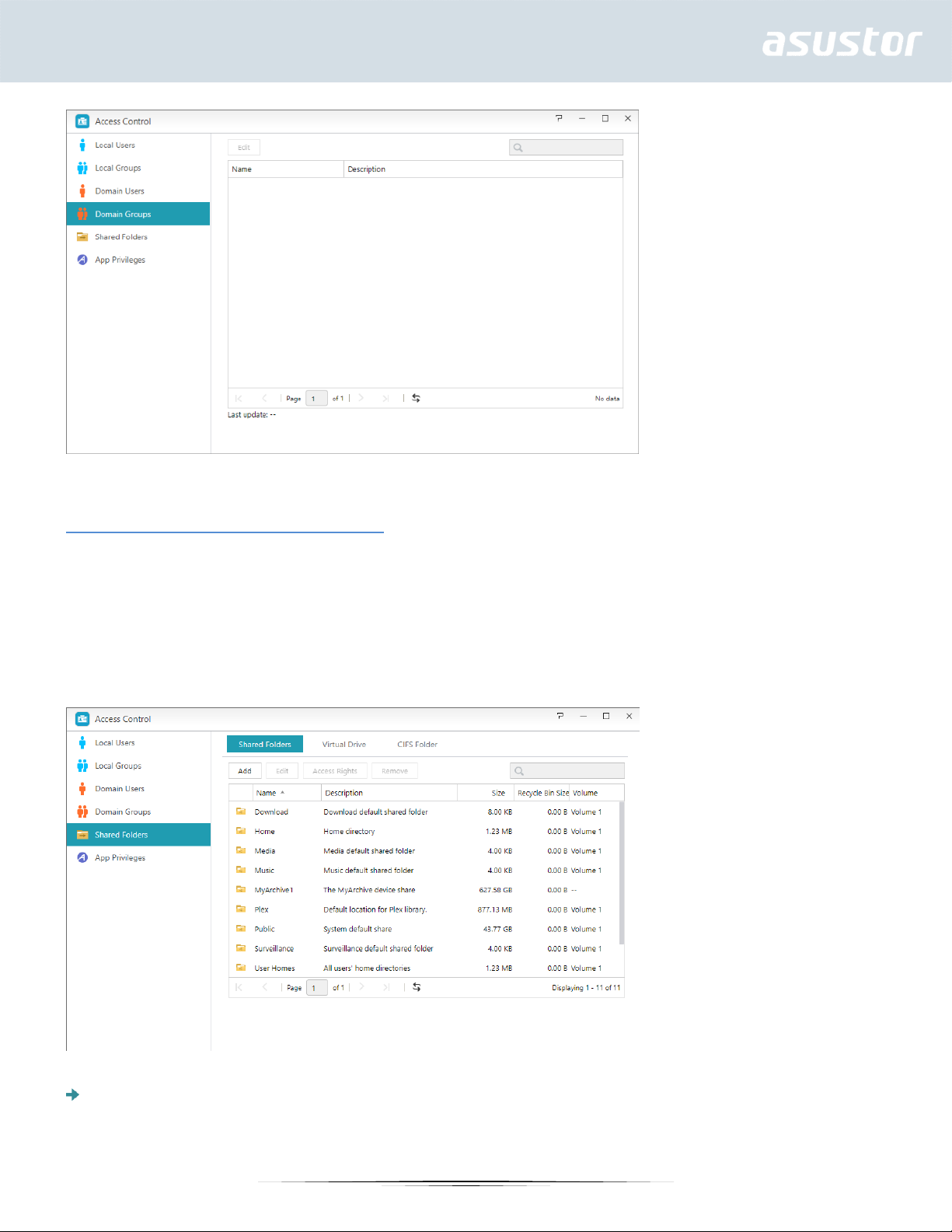The height and width of the screenshot is (1232, 952).
Task: Select Music folder icon
Action: (x=241, y=870)
